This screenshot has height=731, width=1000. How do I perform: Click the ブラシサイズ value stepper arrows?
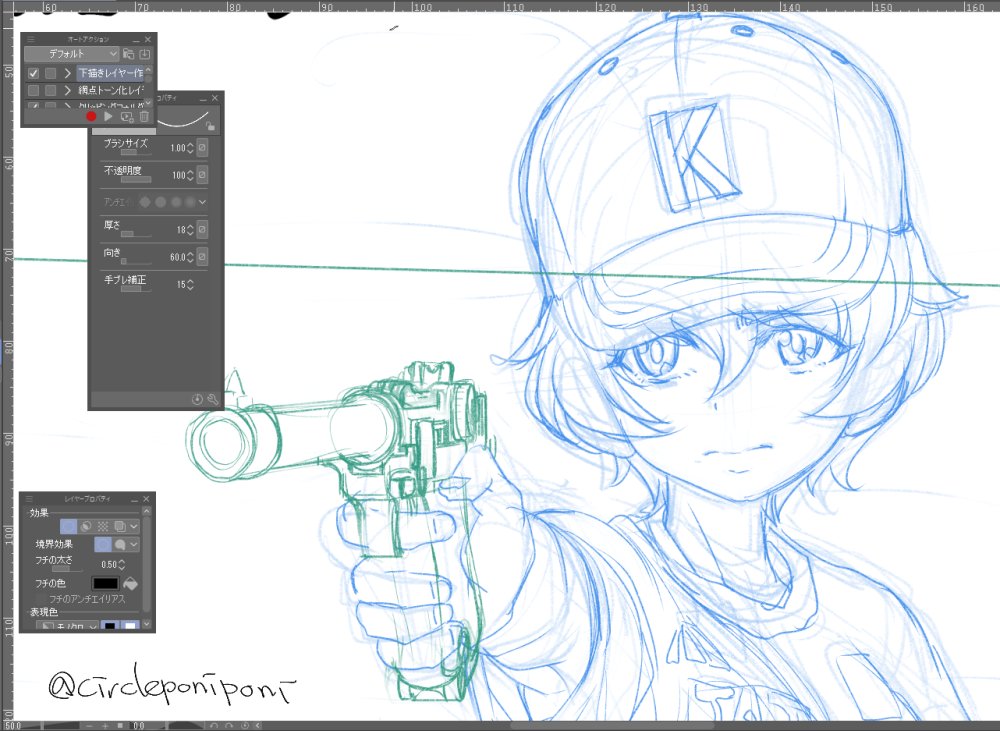click(190, 148)
